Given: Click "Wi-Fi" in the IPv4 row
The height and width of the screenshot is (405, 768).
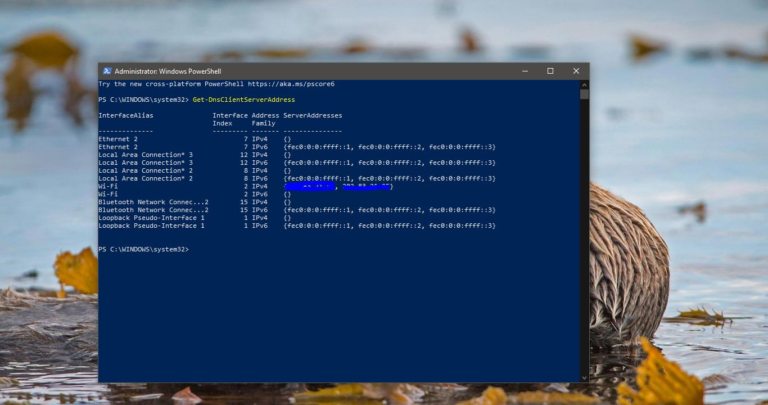Looking at the screenshot, I should pyautogui.click(x=108, y=186).
